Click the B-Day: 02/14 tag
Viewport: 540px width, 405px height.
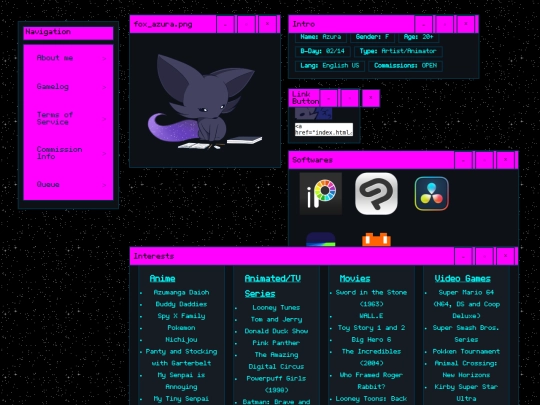pos(322,51)
